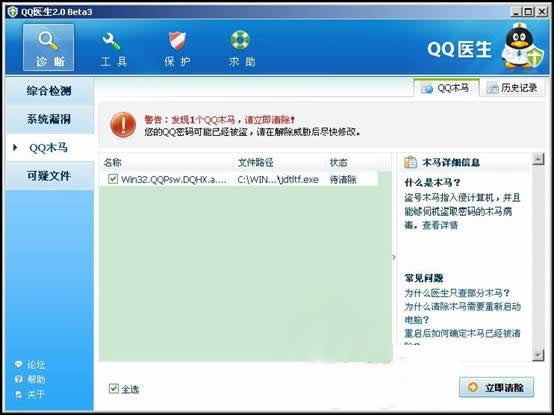The width and height of the screenshot is (554, 415).
Task: Click the Win32.QQPsw.DQHX.a trojan name
Action: (x=174, y=179)
